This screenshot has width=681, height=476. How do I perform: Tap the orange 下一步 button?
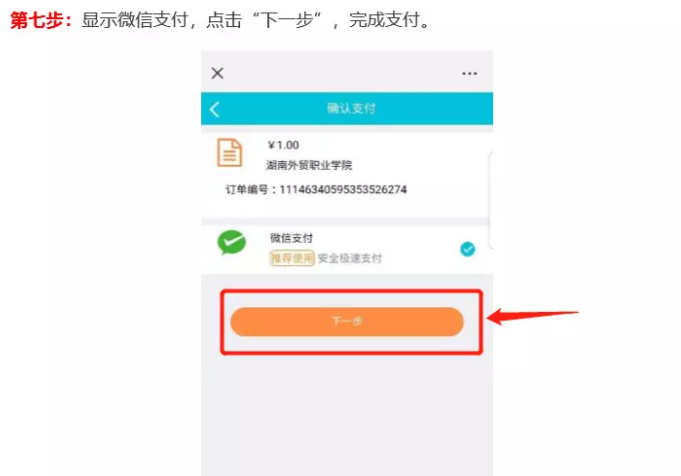[x=347, y=322]
